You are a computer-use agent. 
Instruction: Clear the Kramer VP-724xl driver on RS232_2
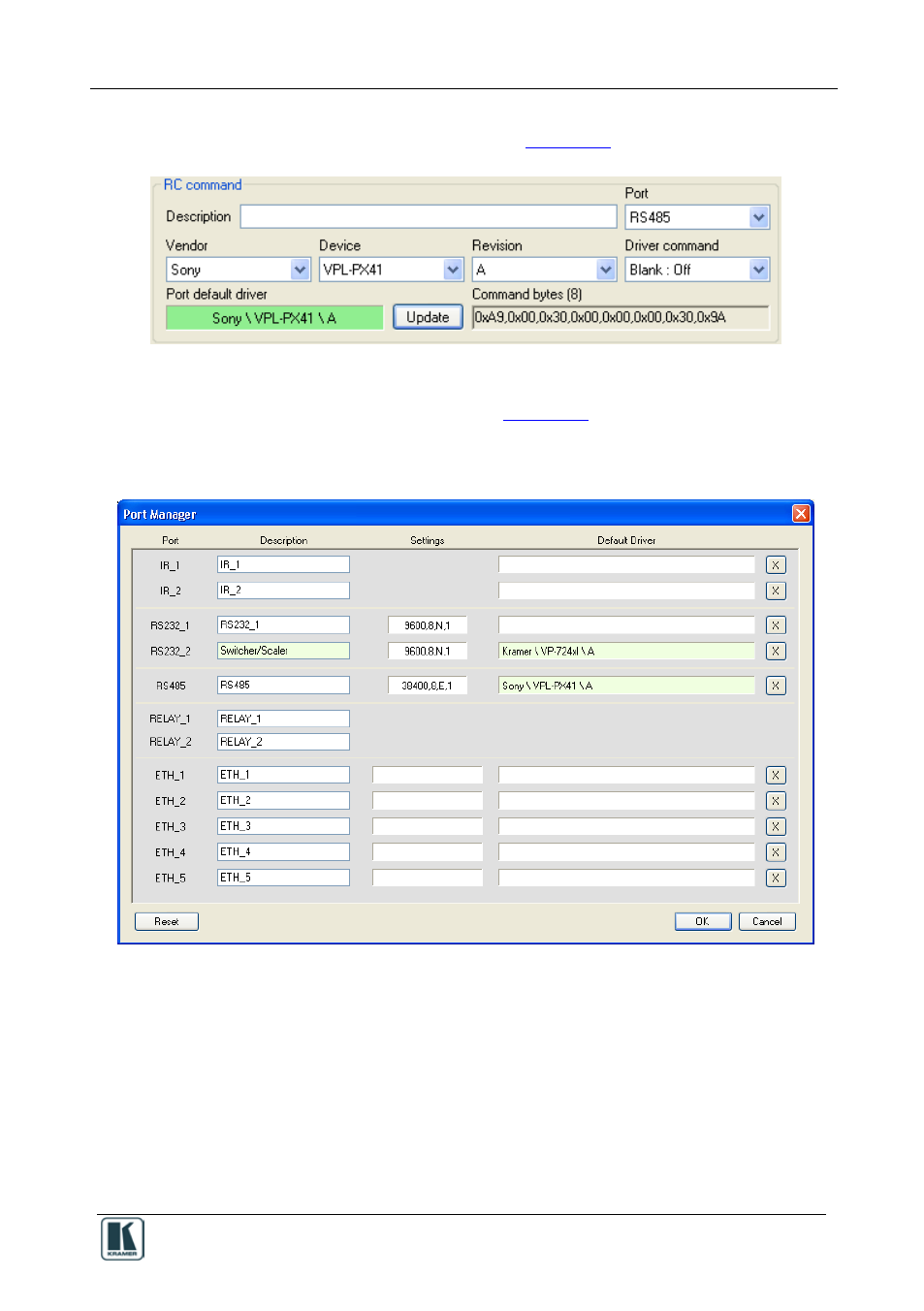coord(776,652)
